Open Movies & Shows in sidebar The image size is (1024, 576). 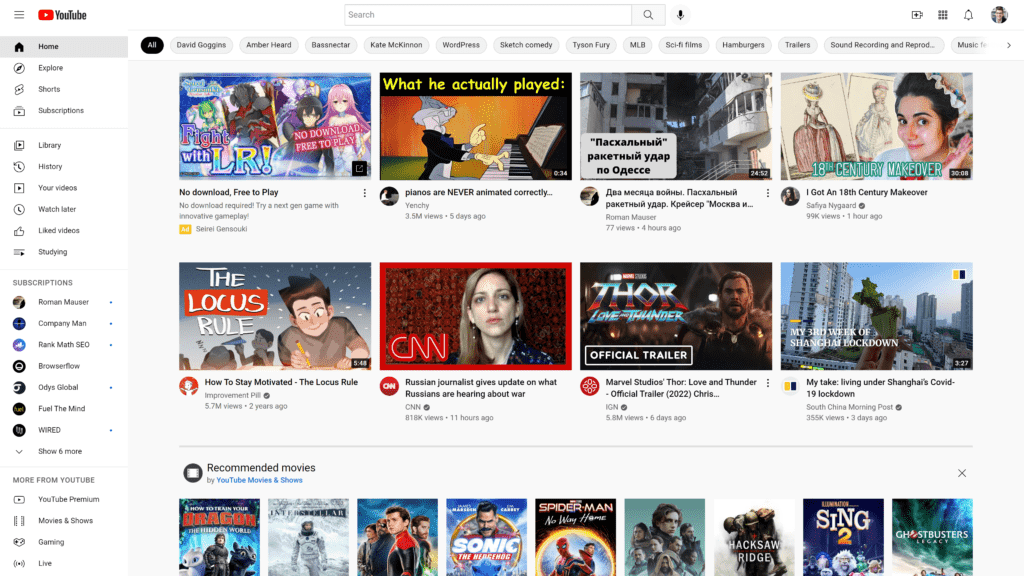64,520
